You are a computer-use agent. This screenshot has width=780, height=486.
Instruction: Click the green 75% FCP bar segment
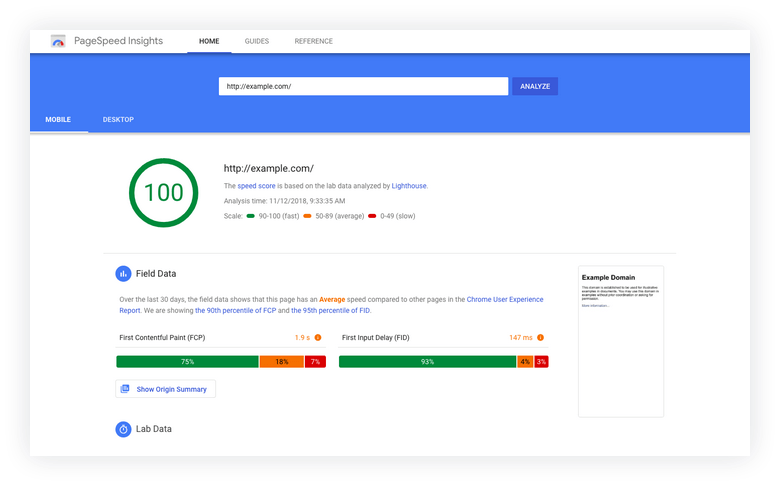pos(188,362)
